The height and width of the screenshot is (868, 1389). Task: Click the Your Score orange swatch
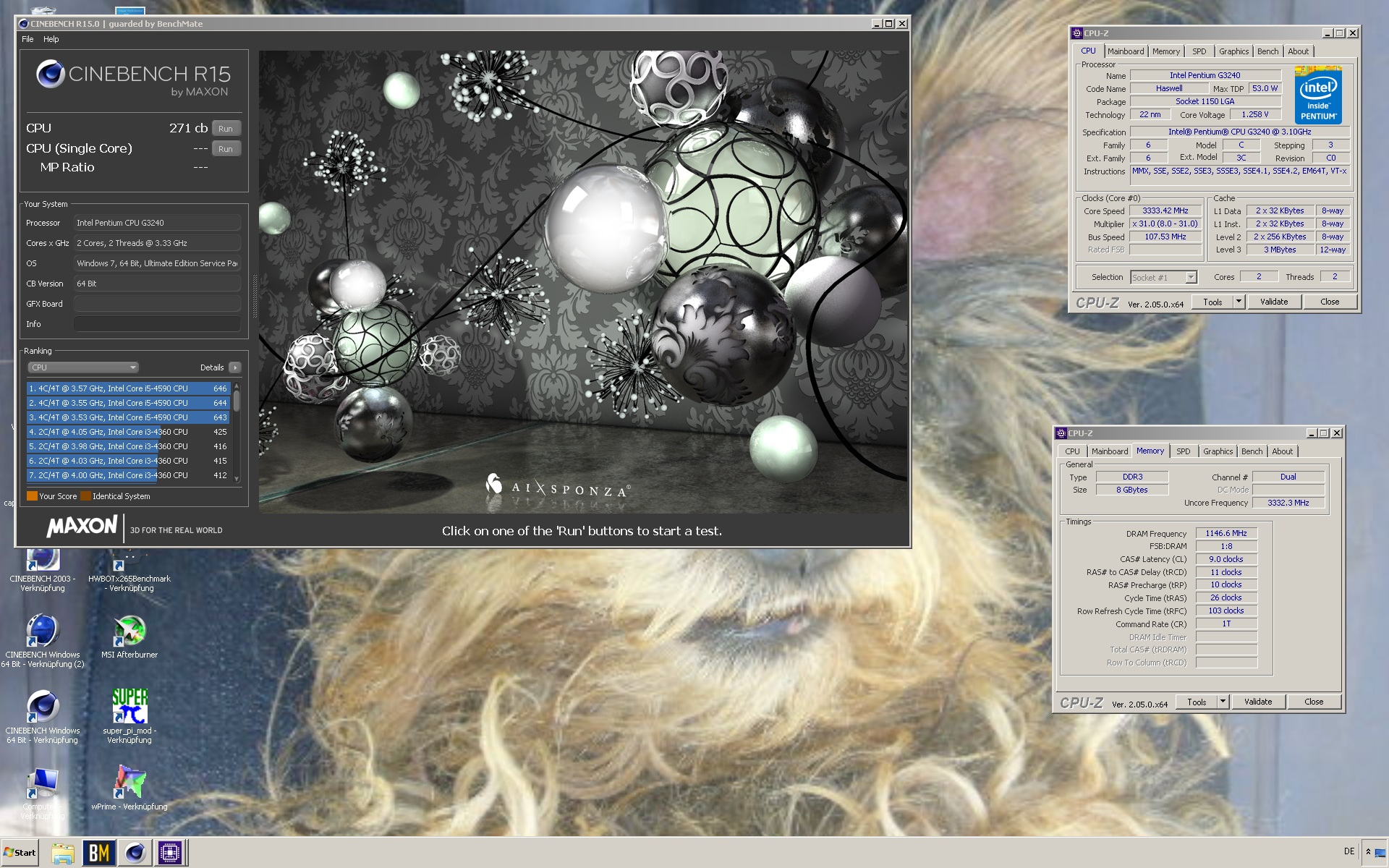click(x=32, y=496)
